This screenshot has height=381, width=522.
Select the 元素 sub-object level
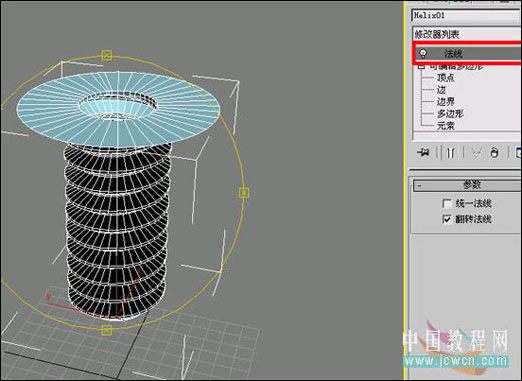446,126
